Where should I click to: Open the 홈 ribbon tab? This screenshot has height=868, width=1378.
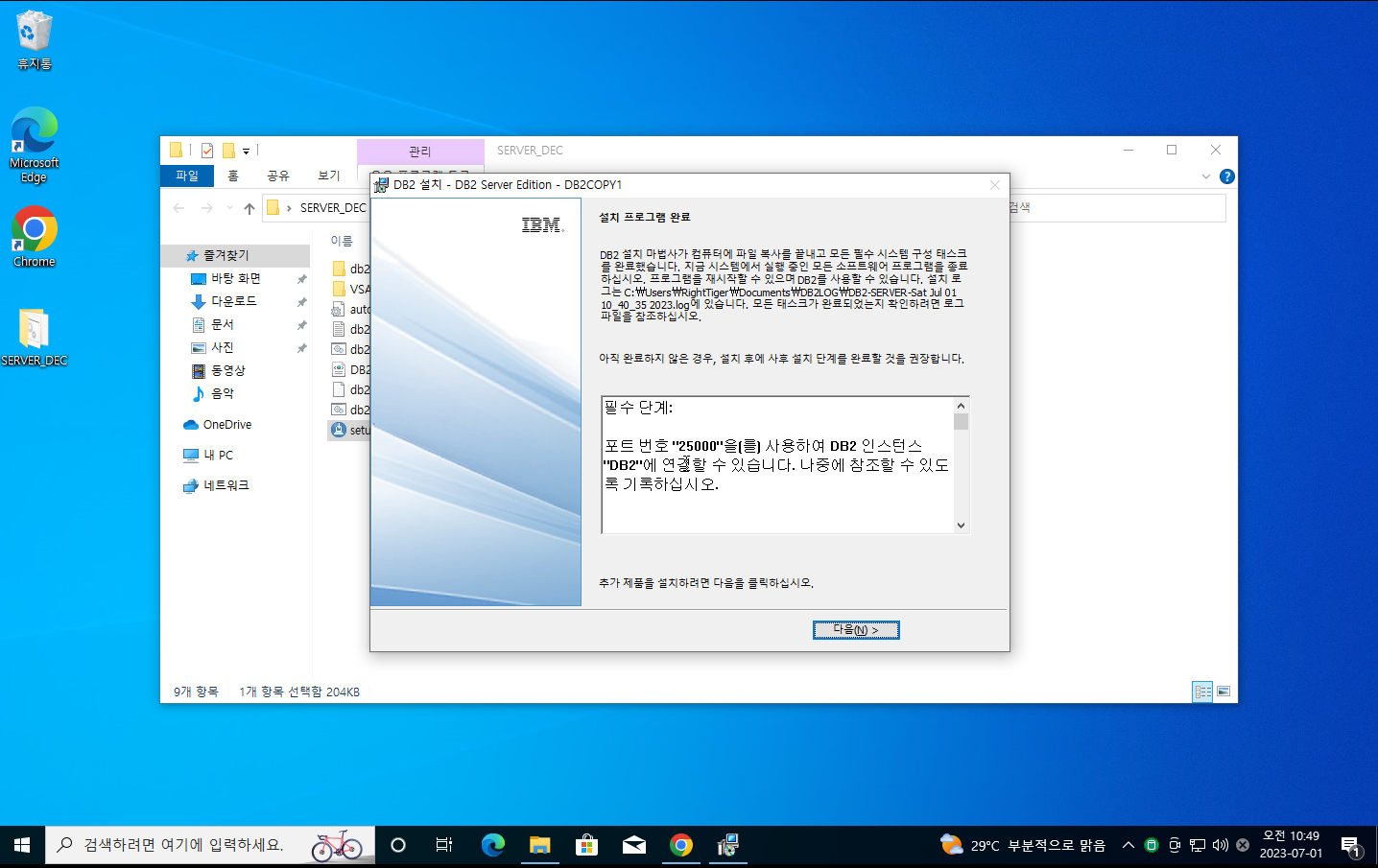[233, 176]
